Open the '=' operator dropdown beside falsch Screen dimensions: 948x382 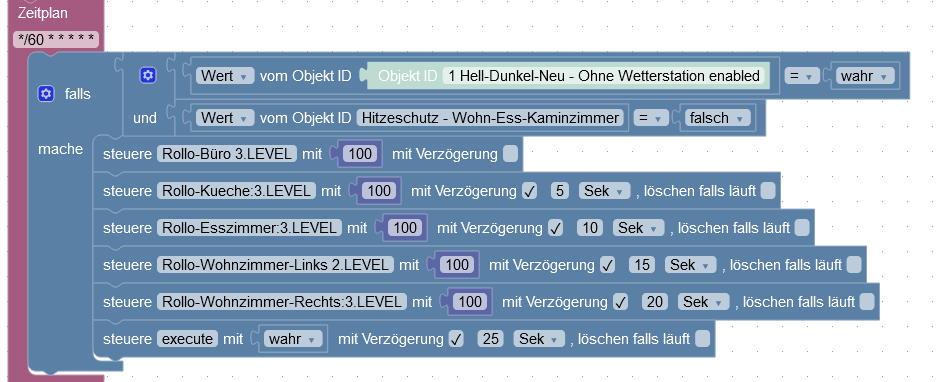(x=651, y=118)
